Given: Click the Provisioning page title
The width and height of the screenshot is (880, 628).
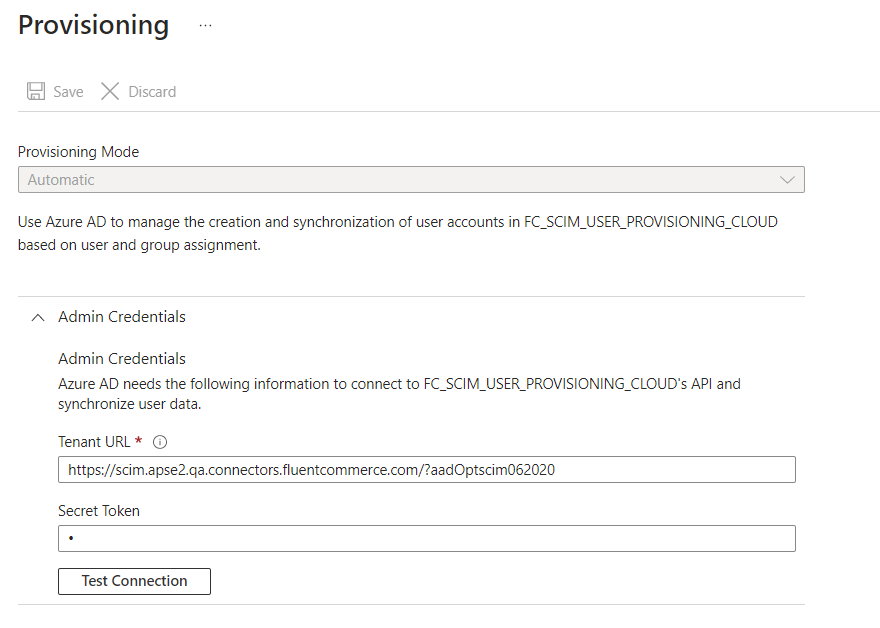Looking at the screenshot, I should pyautogui.click(x=94, y=25).
